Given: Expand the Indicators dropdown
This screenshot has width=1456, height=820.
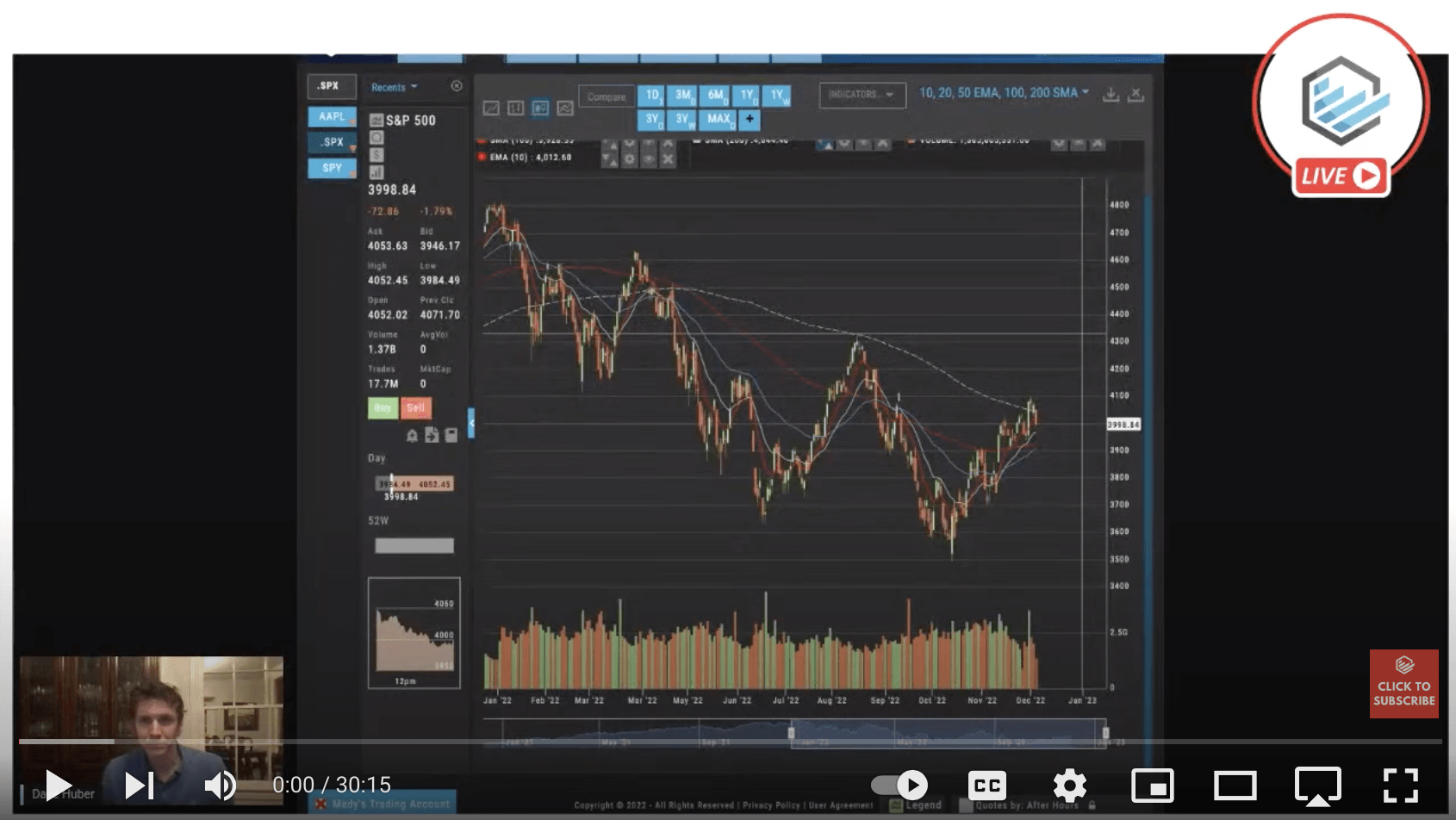Looking at the screenshot, I should click(x=861, y=95).
